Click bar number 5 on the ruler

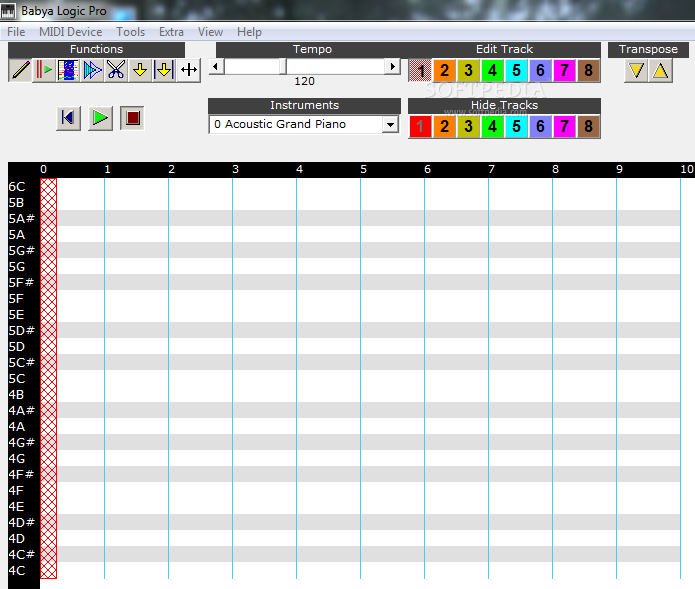tap(363, 169)
